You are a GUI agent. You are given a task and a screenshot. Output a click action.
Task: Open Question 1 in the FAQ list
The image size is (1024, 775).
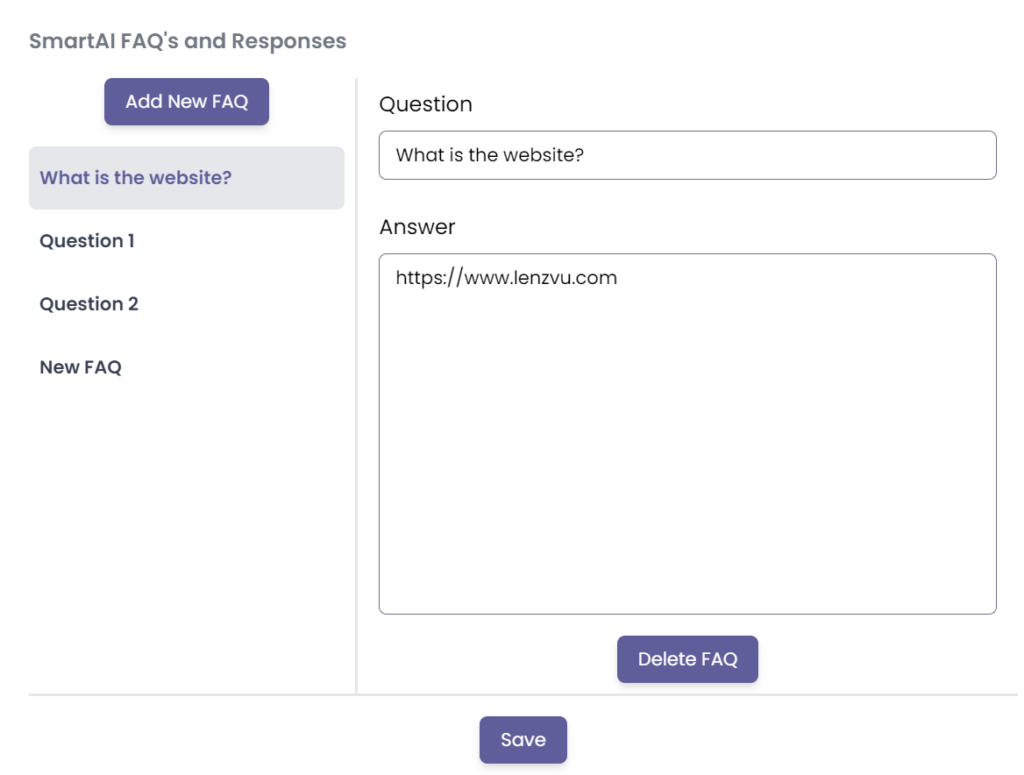click(x=87, y=241)
